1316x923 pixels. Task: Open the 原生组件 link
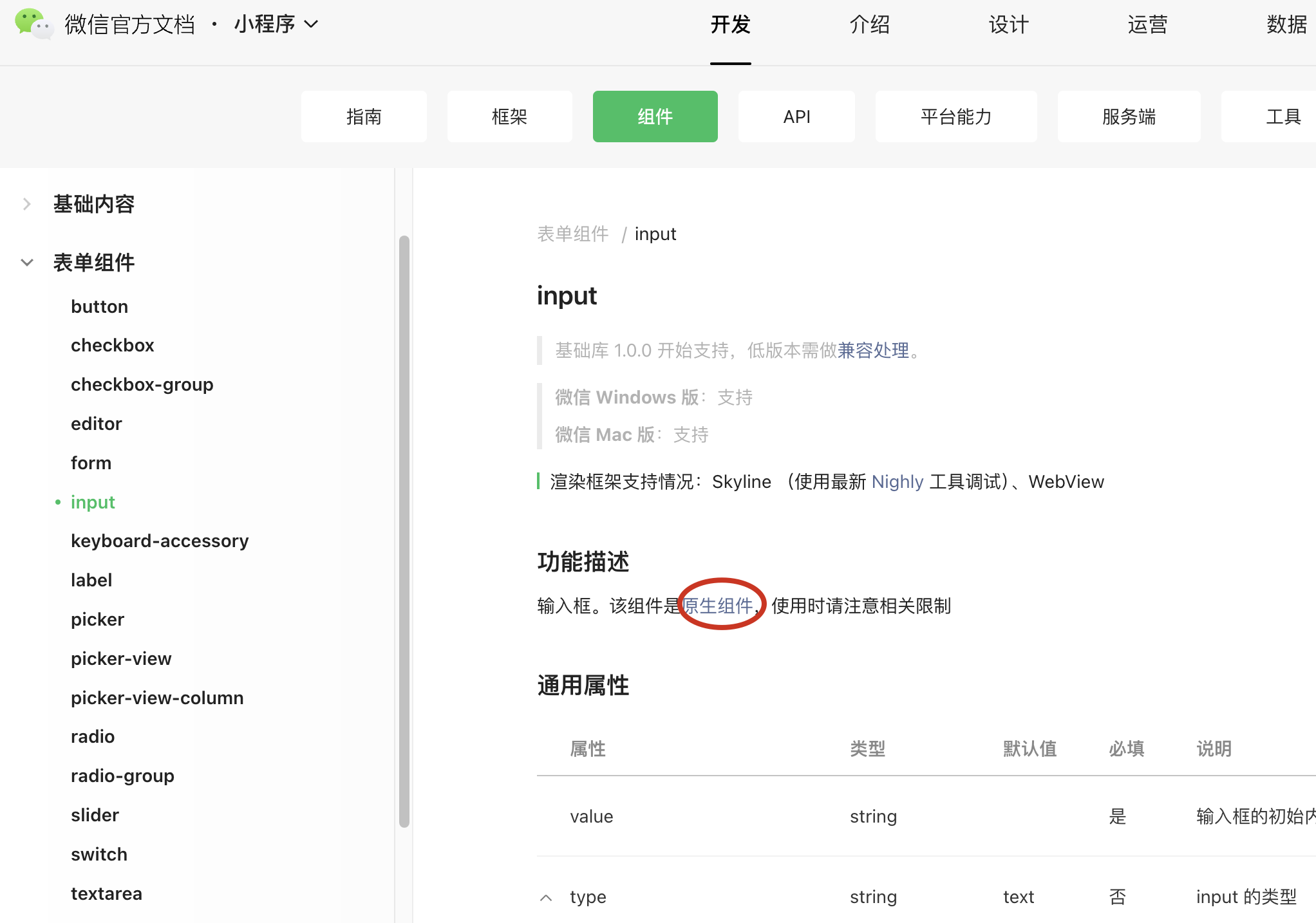pos(717,606)
